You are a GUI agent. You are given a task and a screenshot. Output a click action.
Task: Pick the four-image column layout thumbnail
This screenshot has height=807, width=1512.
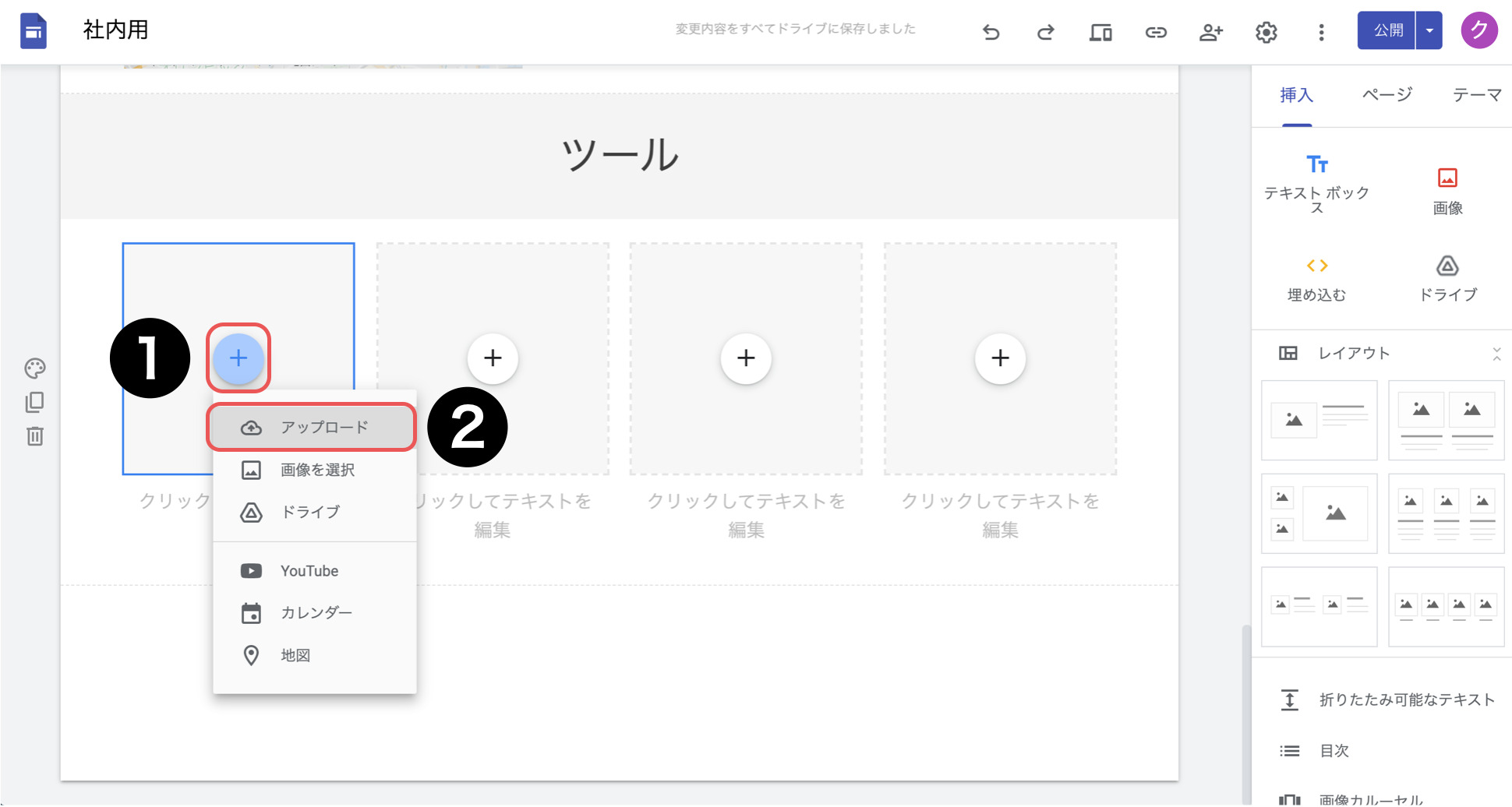[x=1446, y=607]
